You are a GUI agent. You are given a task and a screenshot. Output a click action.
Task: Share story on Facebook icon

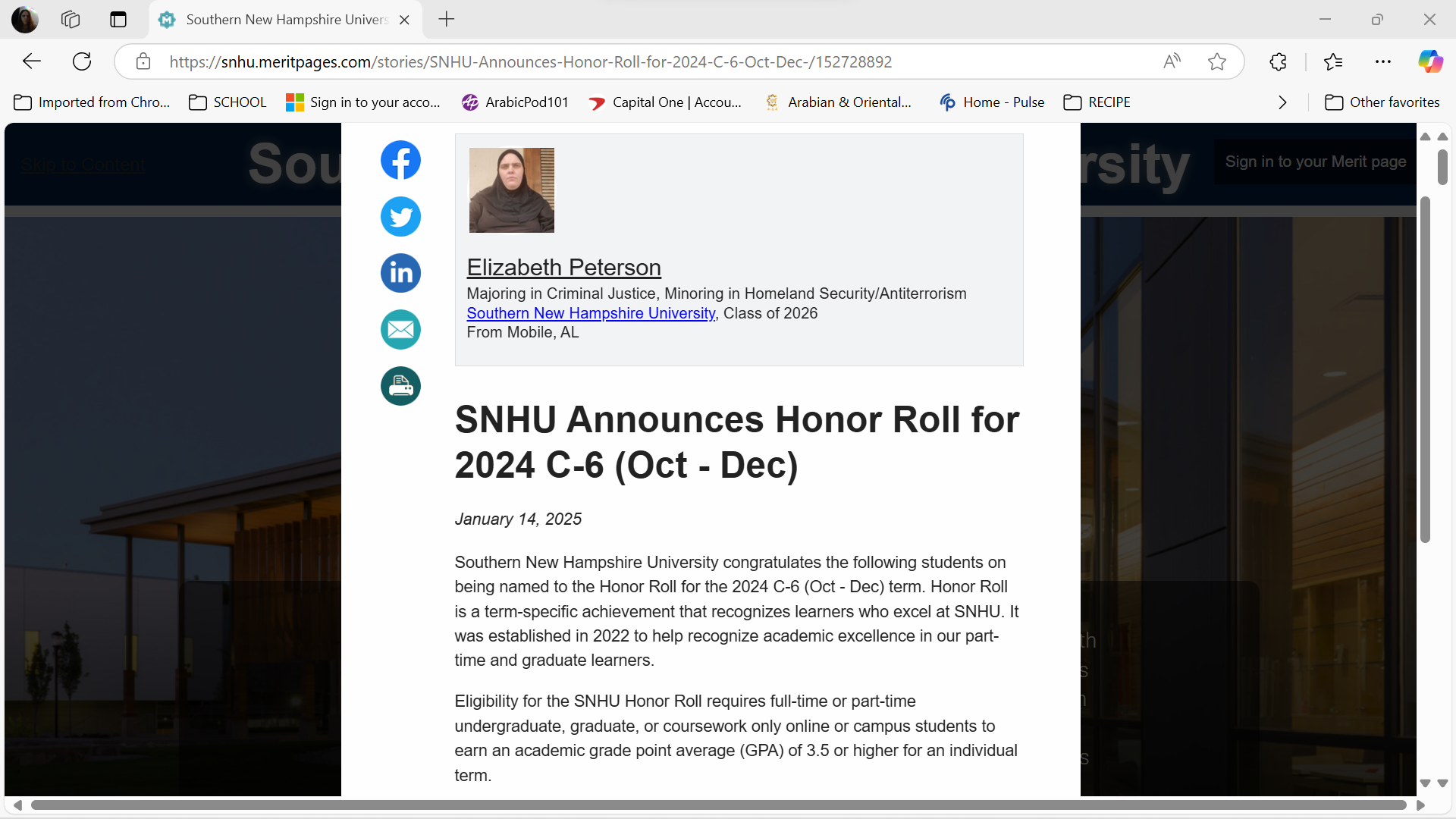click(x=400, y=160)
